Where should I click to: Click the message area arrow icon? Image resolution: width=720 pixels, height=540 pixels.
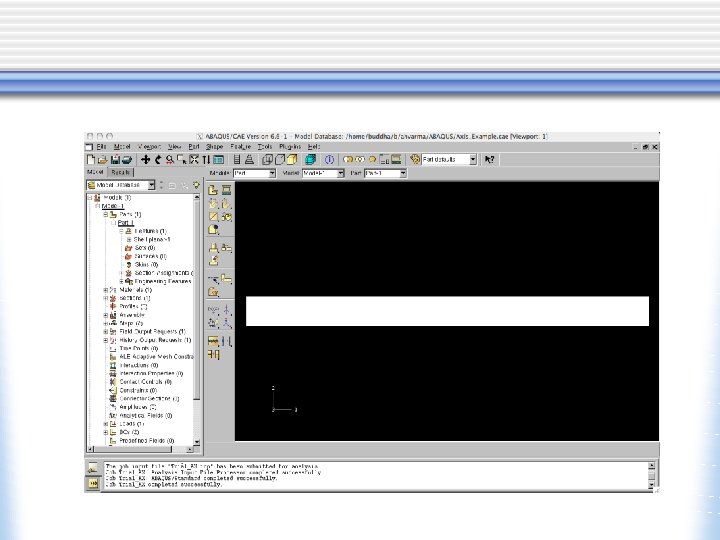click(x=92, y=468)
